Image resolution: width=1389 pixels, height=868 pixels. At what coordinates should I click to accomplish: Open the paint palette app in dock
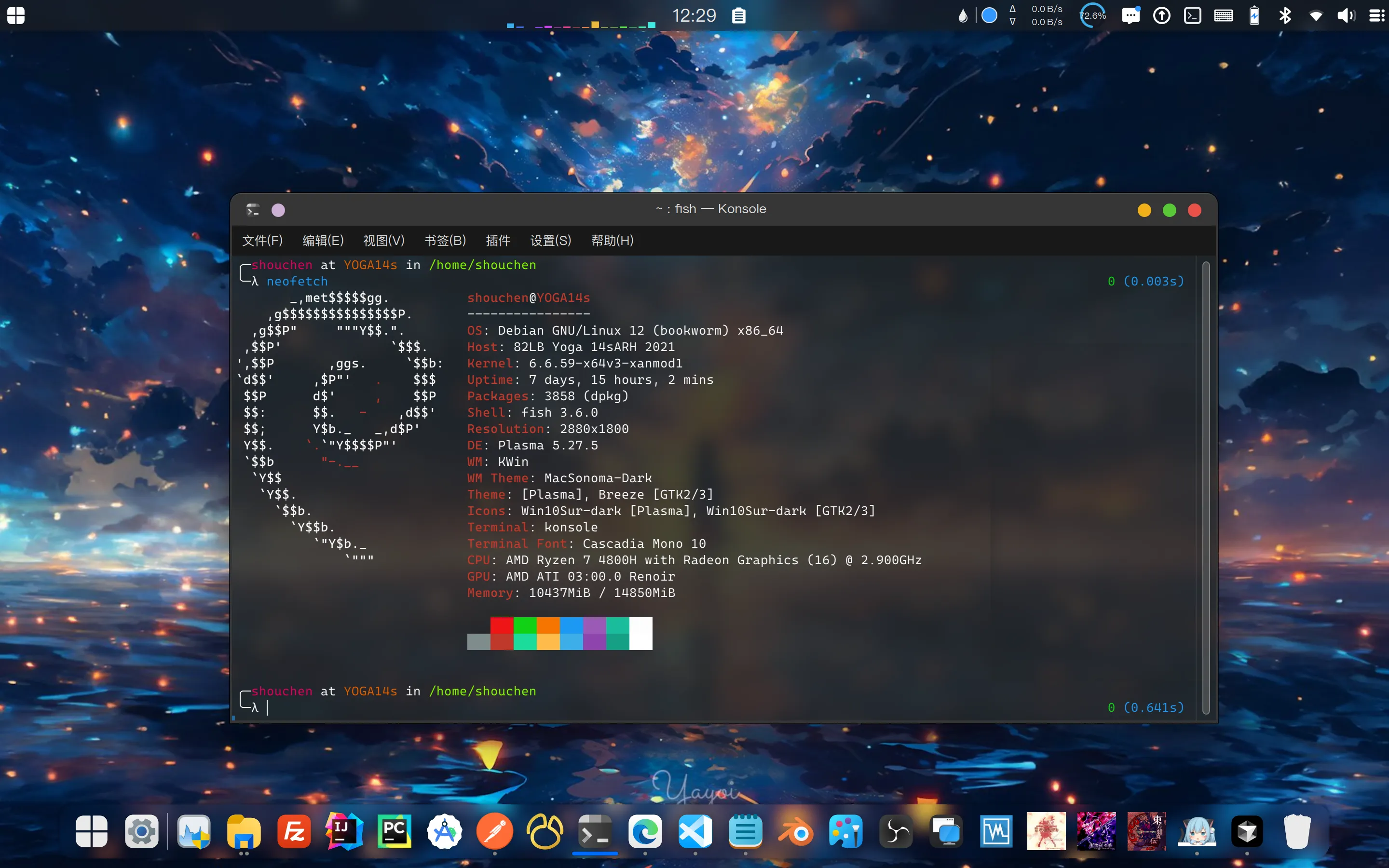click(x=845, y=831)
